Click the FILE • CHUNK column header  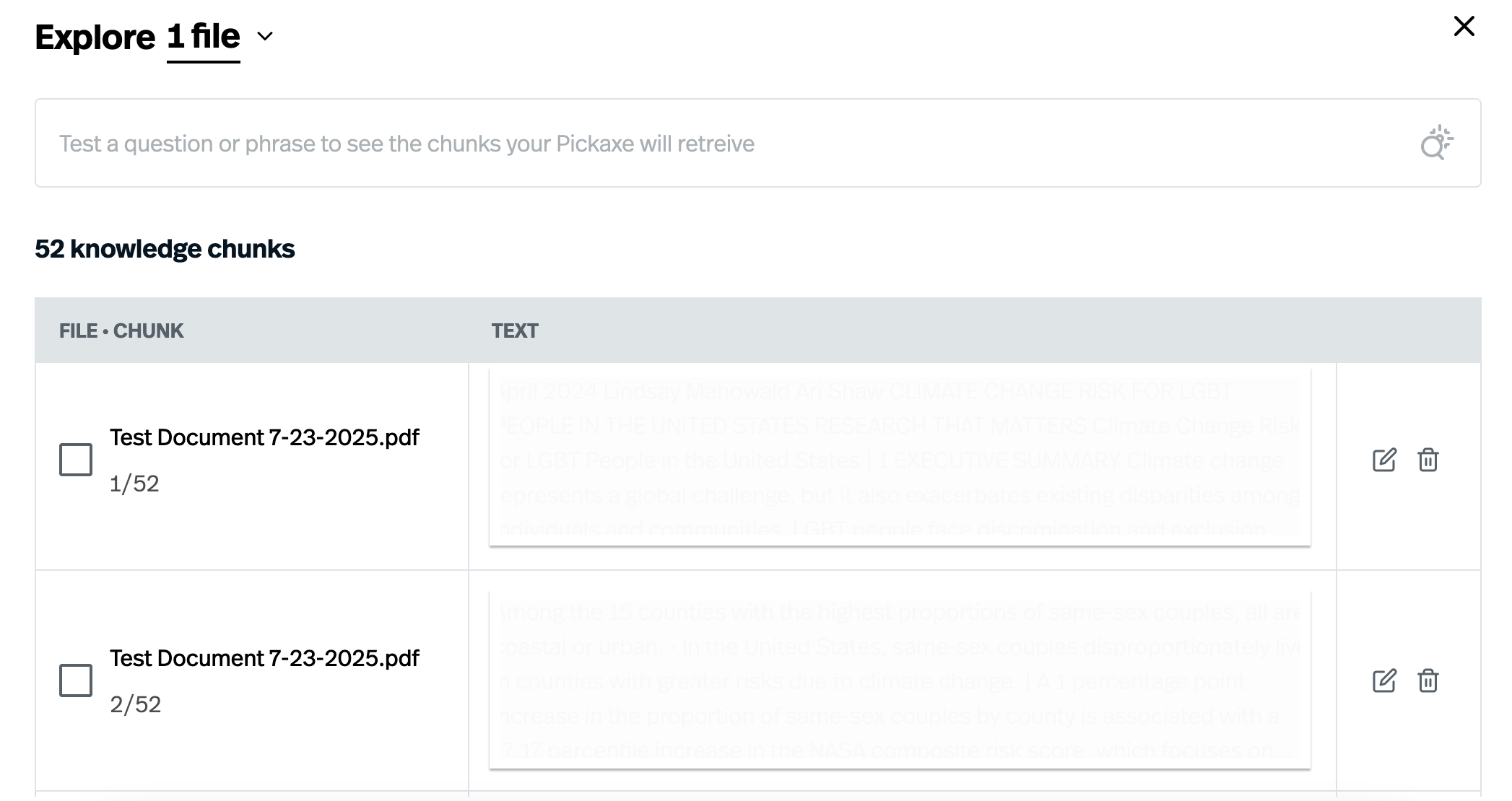121,331
